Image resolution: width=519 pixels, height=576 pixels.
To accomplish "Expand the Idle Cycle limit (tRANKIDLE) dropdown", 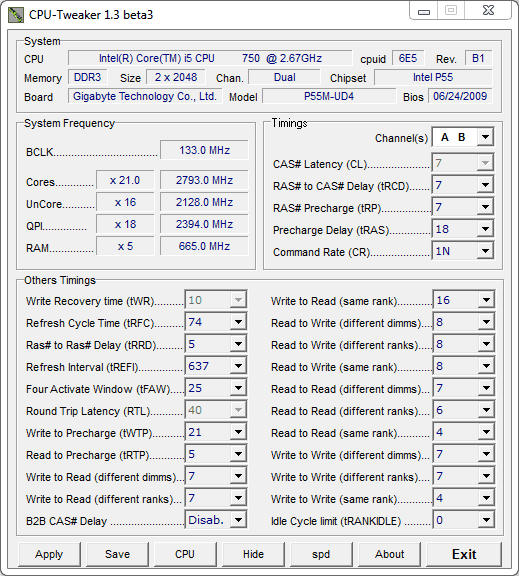I will tap(486, 520).
